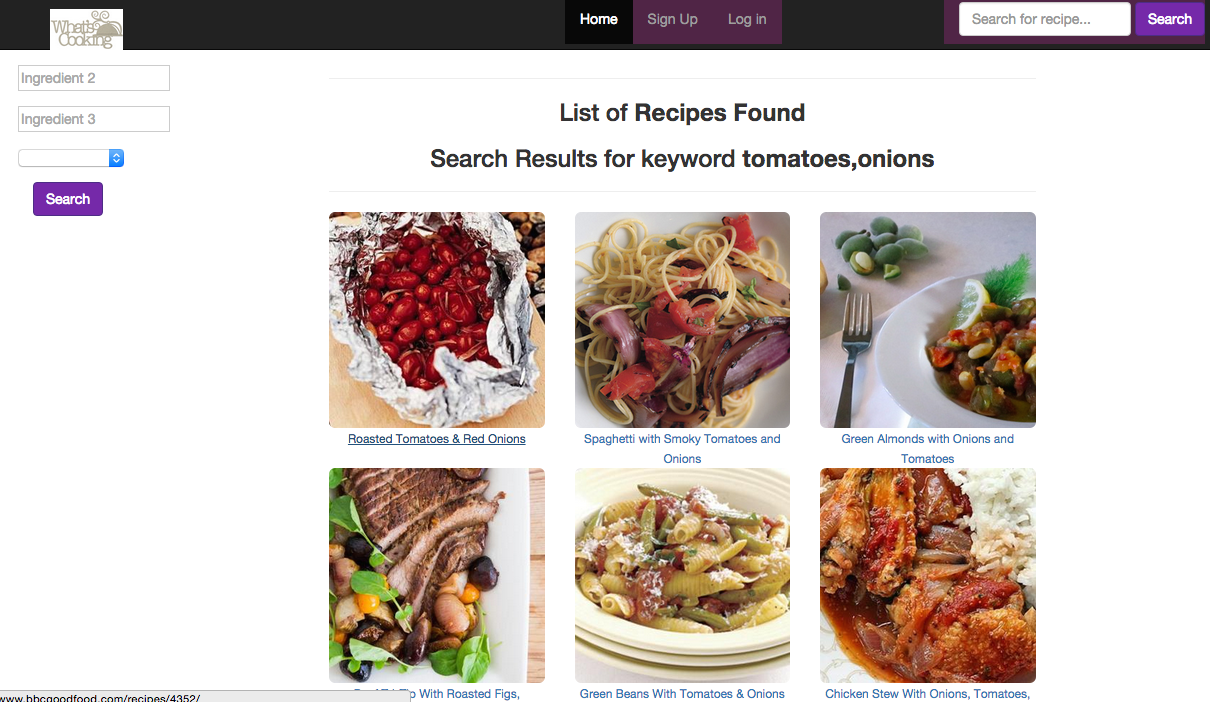Click the steak with roasted figs photo
This screenshot has height=702, width=1210.
pos(436,575)
